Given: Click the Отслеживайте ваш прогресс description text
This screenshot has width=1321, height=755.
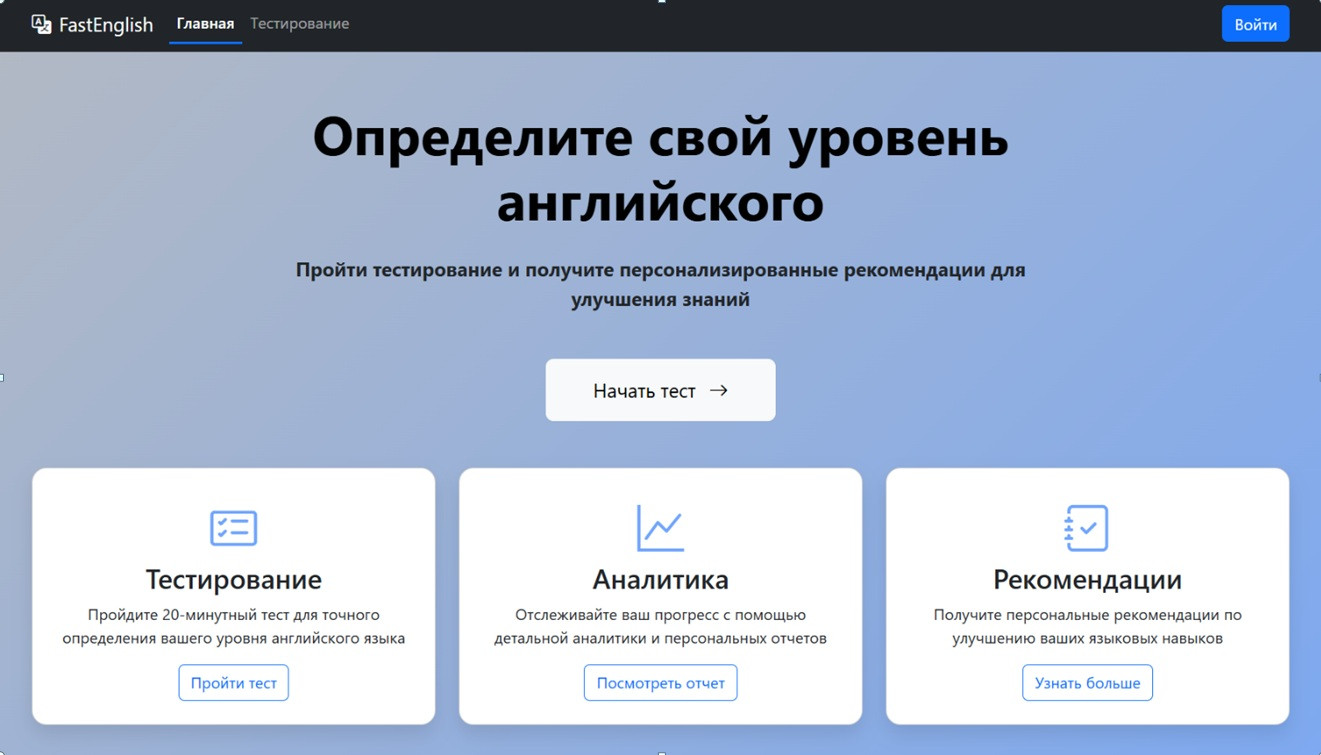Looking at the screenshot, I should pos(660,626).
